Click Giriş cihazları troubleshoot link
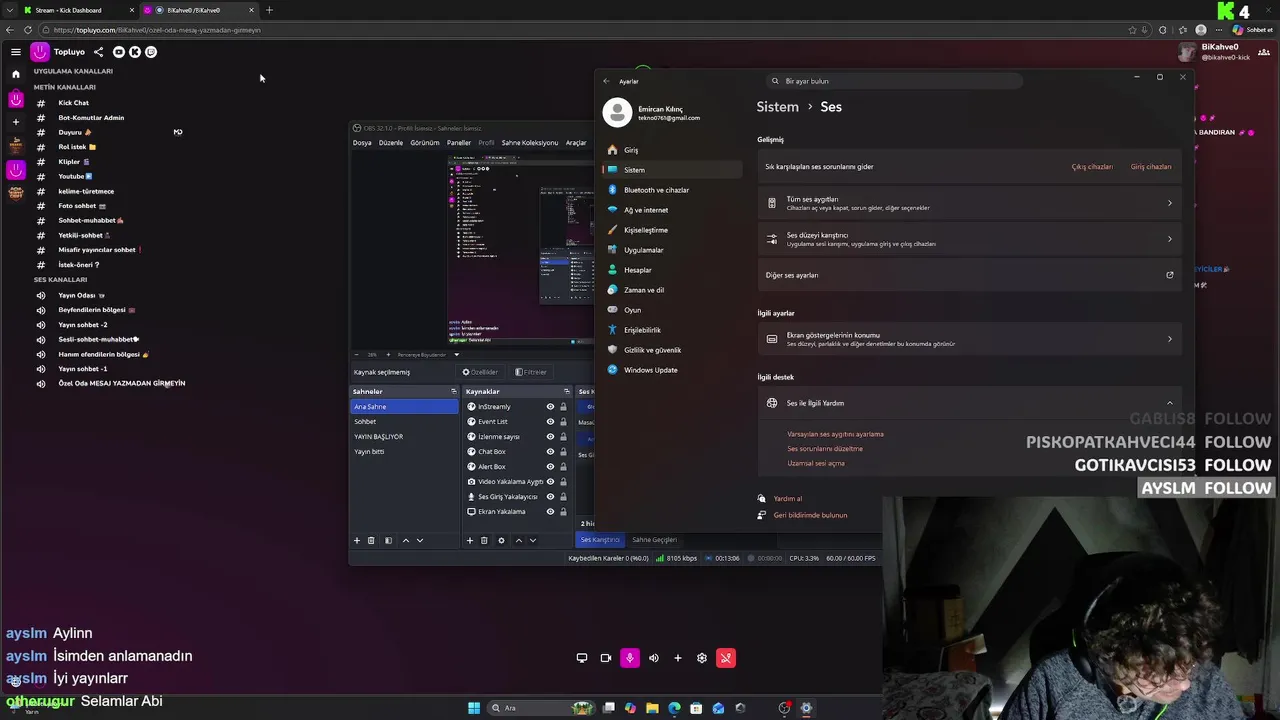Image resolution: width=1280 pixels, height=720 pixels. pos(1151,167)
